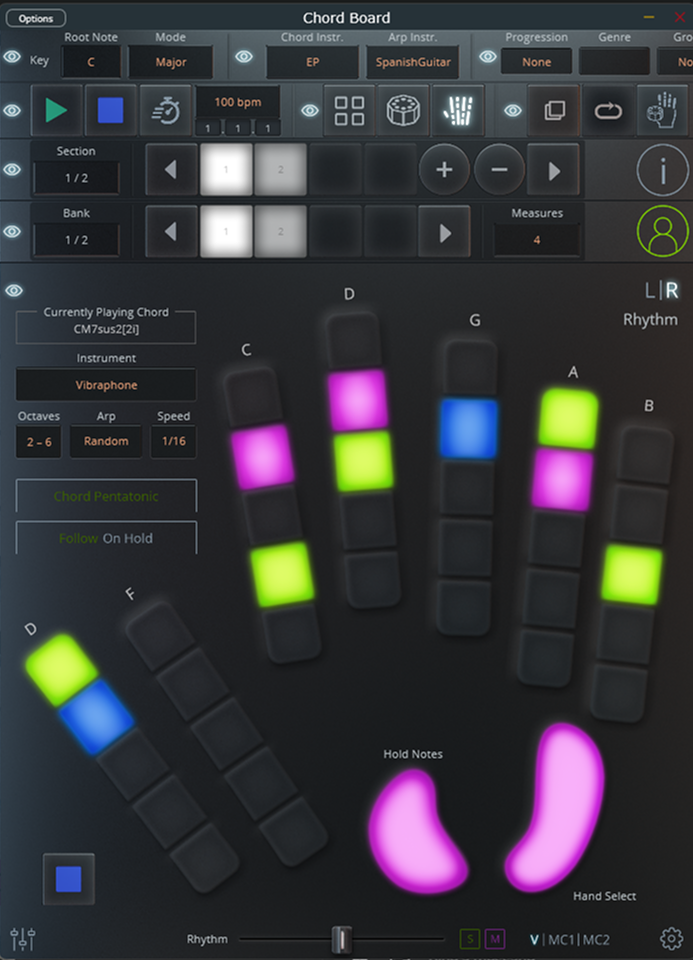Toggle the Section row eye visibility
Viewport: 693px width, 960px height.
pyautogui.click(x=12, y=170)
